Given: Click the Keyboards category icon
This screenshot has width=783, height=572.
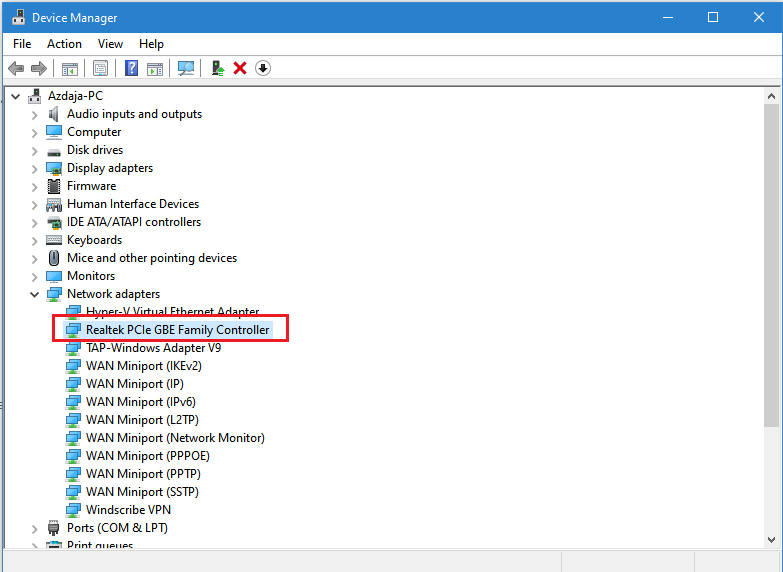Looking at the screenshot, I should coord(53,240).
